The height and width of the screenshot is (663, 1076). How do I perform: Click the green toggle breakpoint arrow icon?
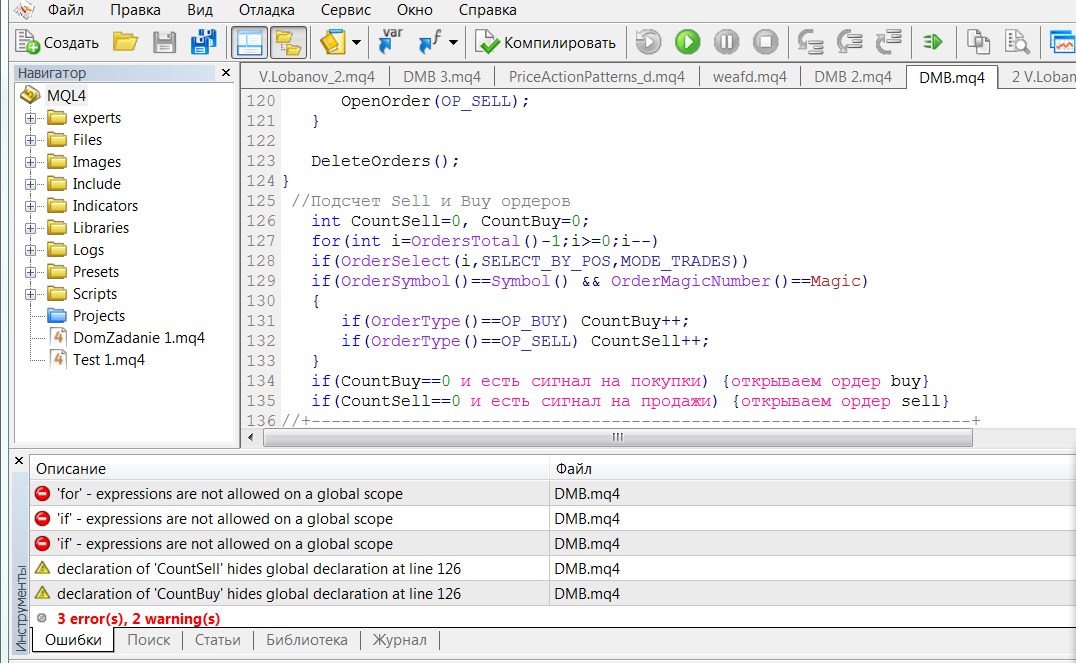933,43
